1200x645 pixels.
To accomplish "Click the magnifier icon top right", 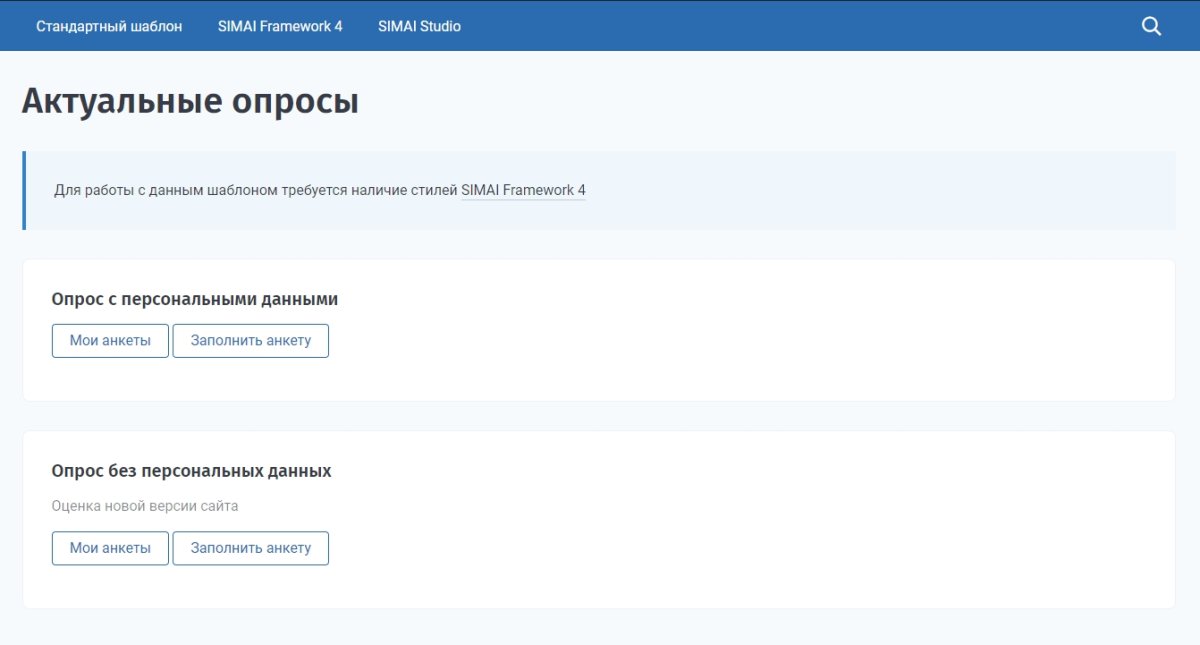I will coord(1150,25).
